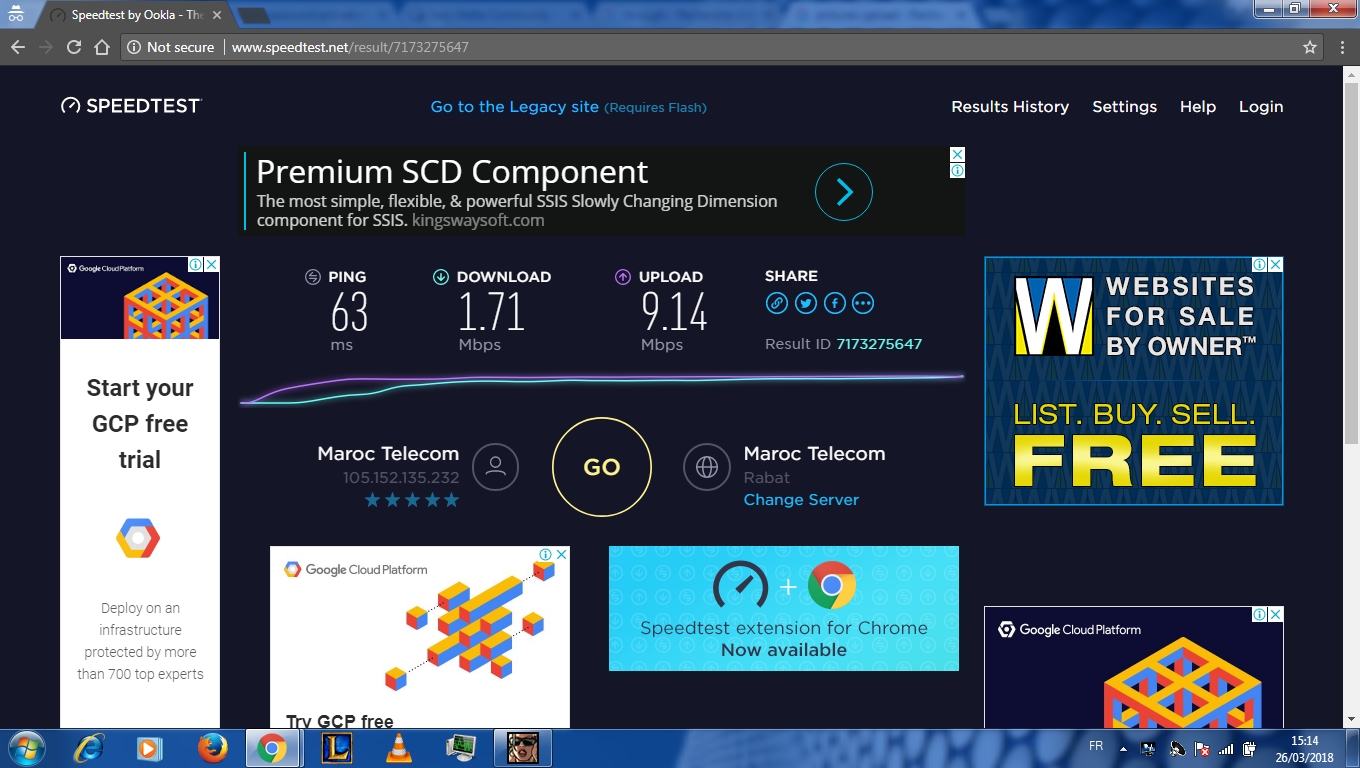Open the monitor app on taskbar
1360x768 pixels.
click(461, 748)
